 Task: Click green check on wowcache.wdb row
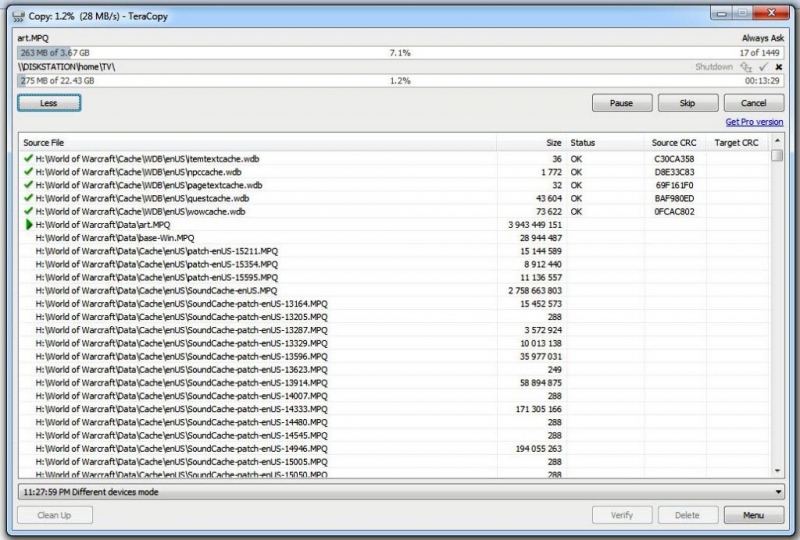[x=29, y=211]
